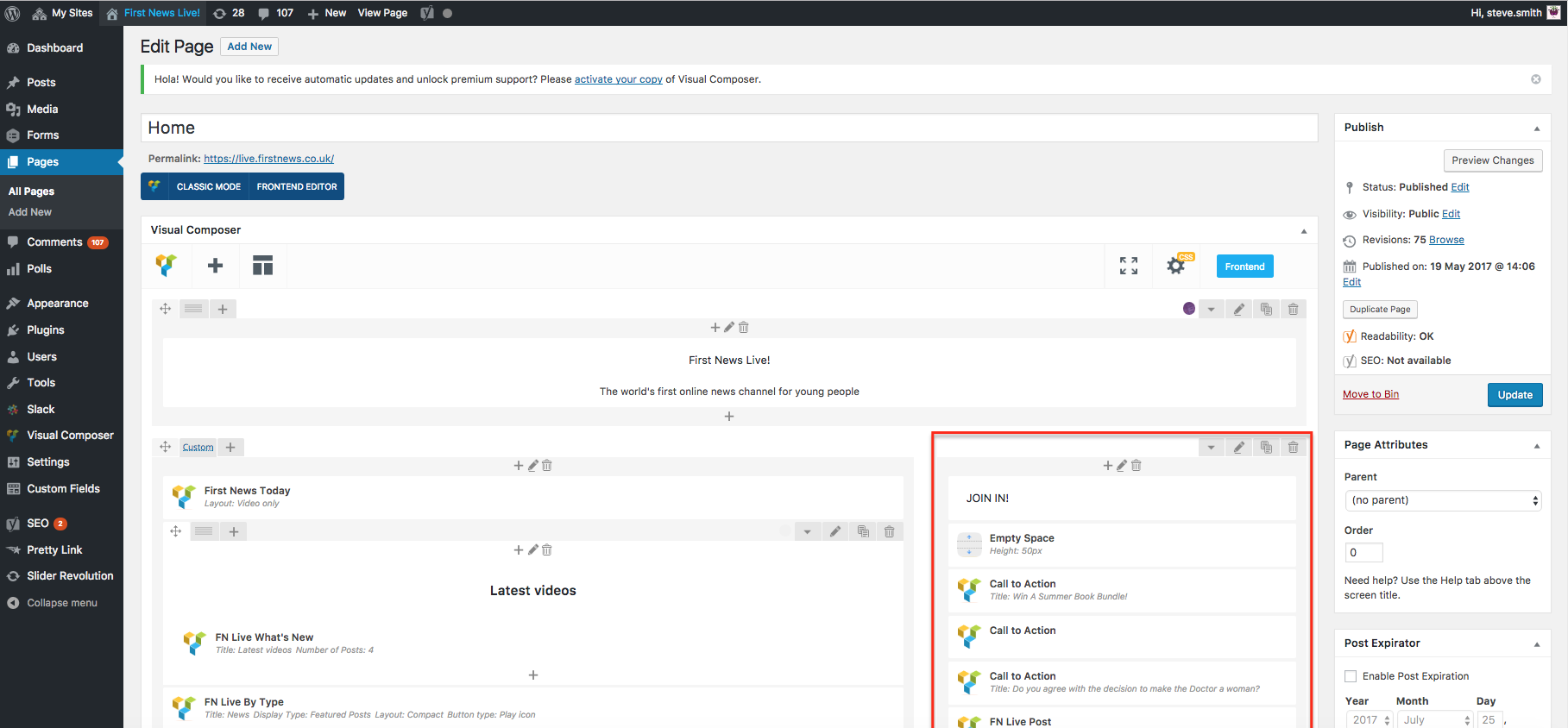The width and height of the screenshot is (1568, 728).
Task: Add a new element with the toolbar plus icon
Action: tap(216, 266)
